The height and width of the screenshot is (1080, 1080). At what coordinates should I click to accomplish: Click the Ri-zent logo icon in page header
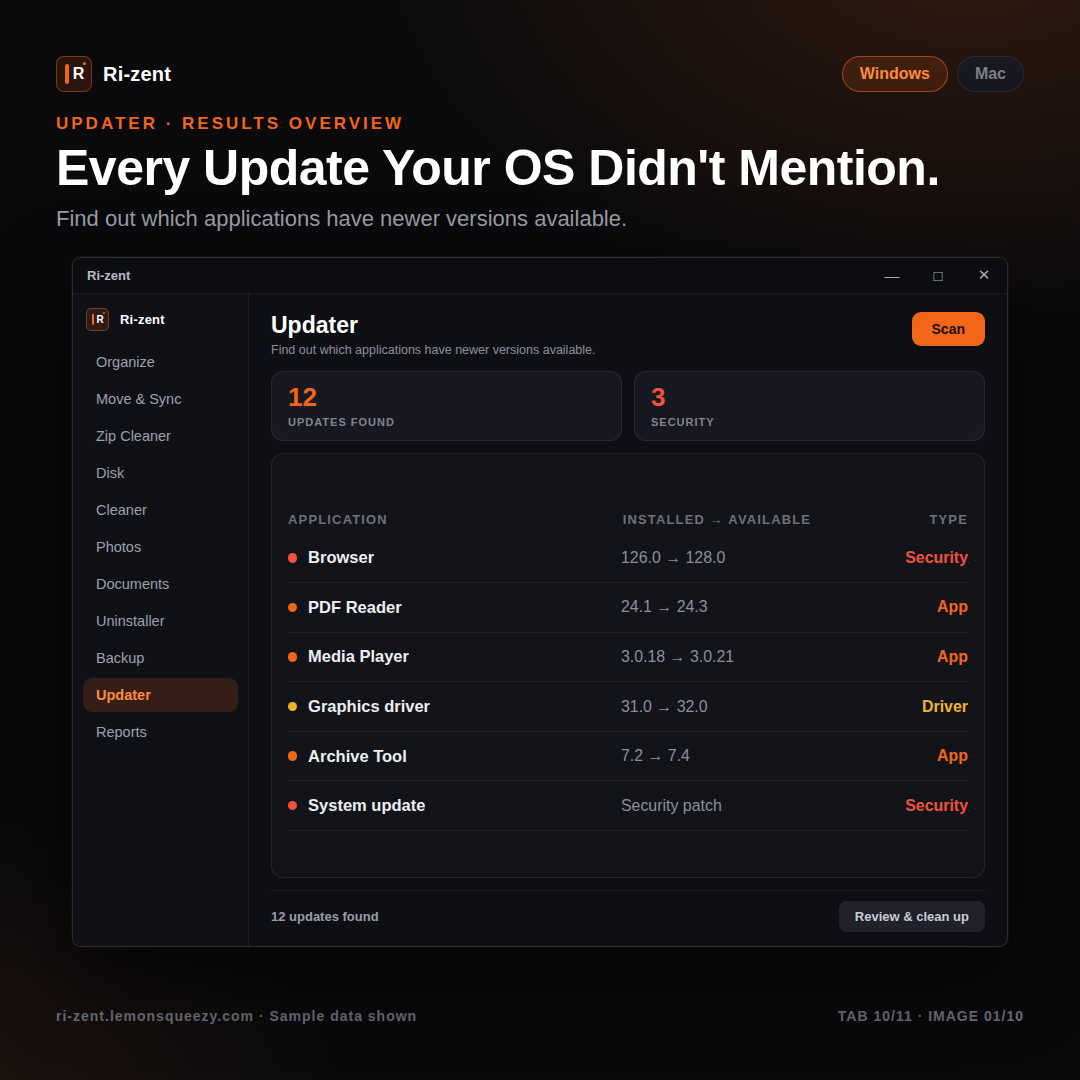click(74, 74)
